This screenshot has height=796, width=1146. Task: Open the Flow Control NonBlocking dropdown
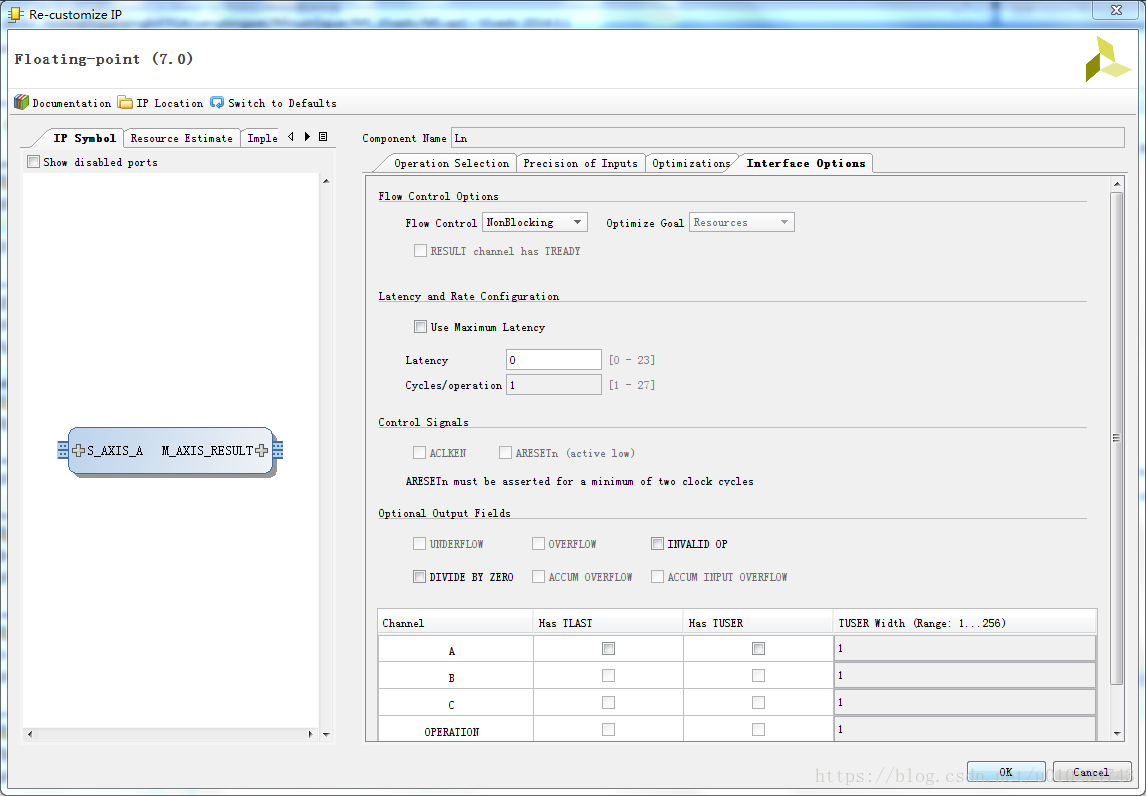tap(535, 222)
